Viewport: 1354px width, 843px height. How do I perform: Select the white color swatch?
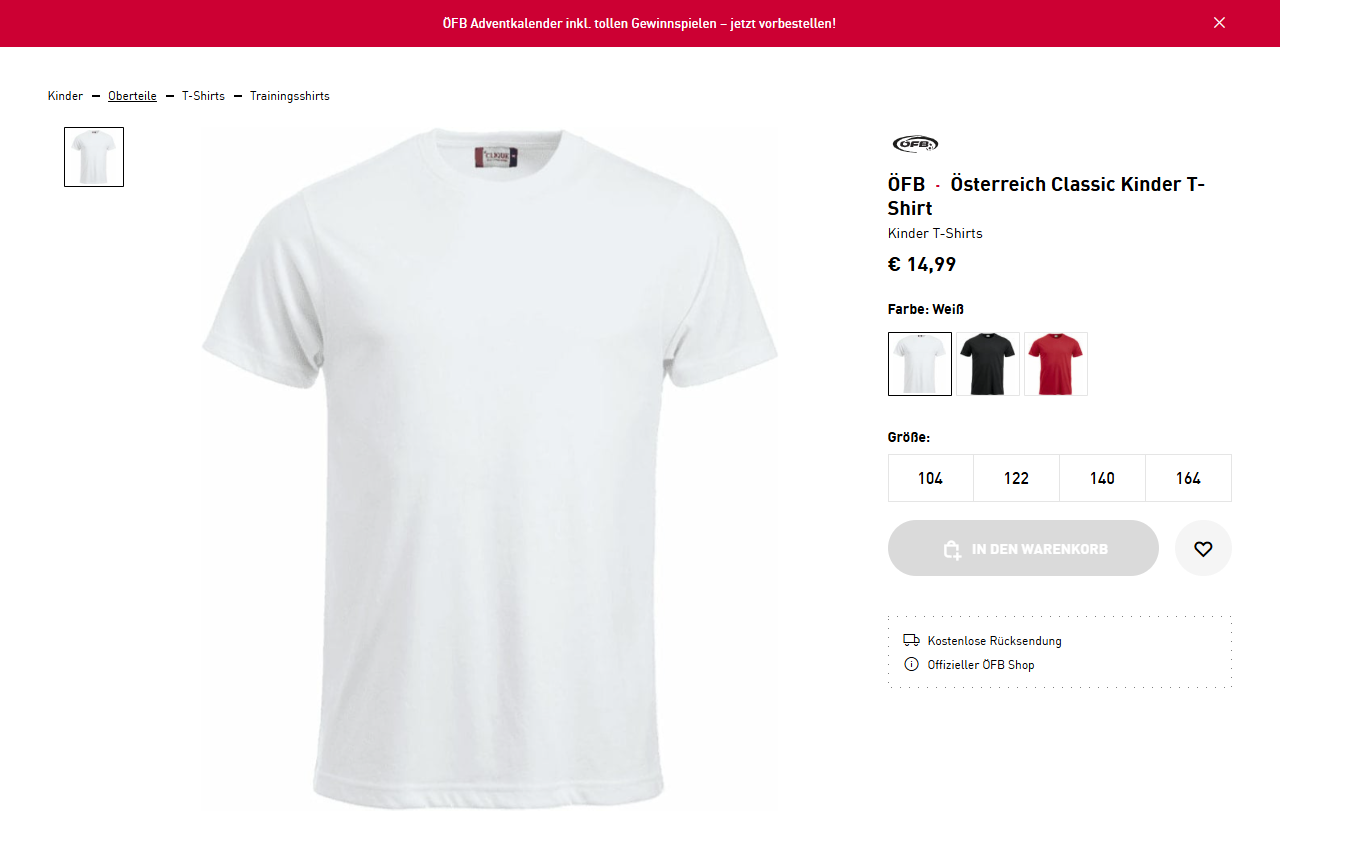click(920, 364)
